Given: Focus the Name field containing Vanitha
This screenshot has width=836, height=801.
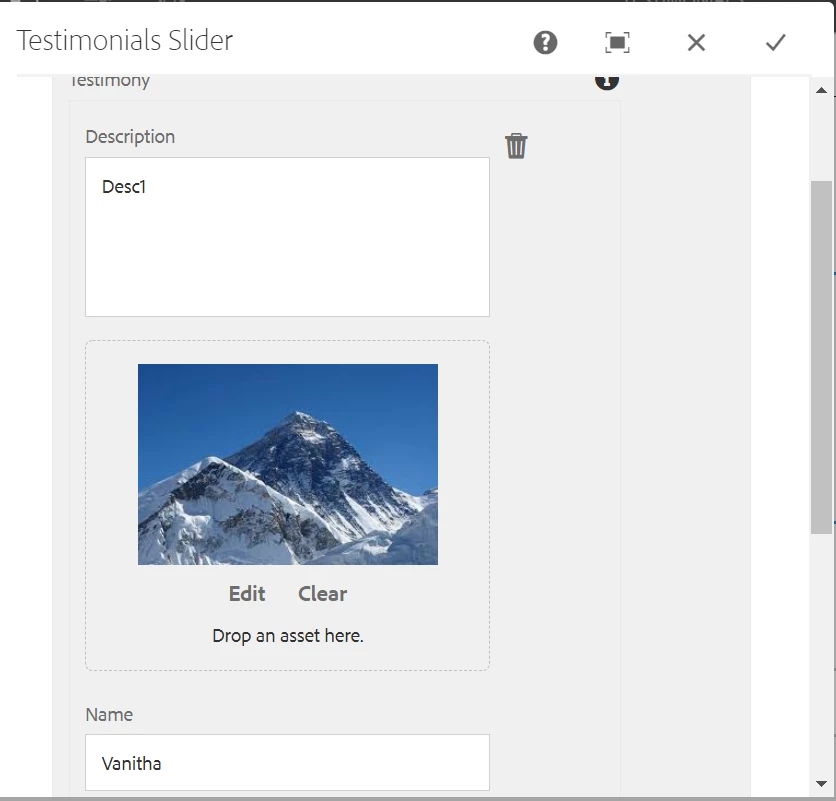Looking at the screenshot, I should (287, 763).
